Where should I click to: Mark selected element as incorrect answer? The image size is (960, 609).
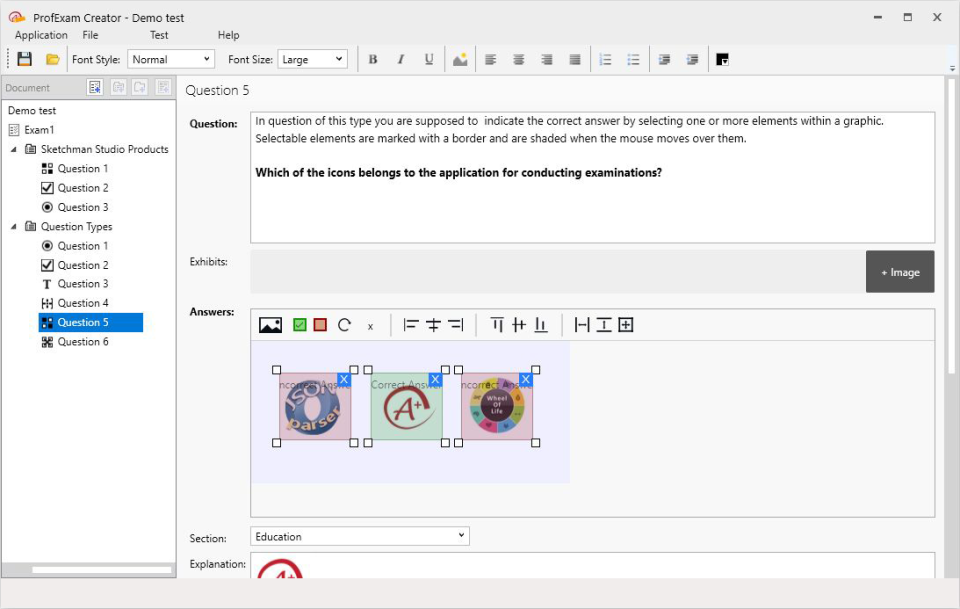click(x=320, y=324)
